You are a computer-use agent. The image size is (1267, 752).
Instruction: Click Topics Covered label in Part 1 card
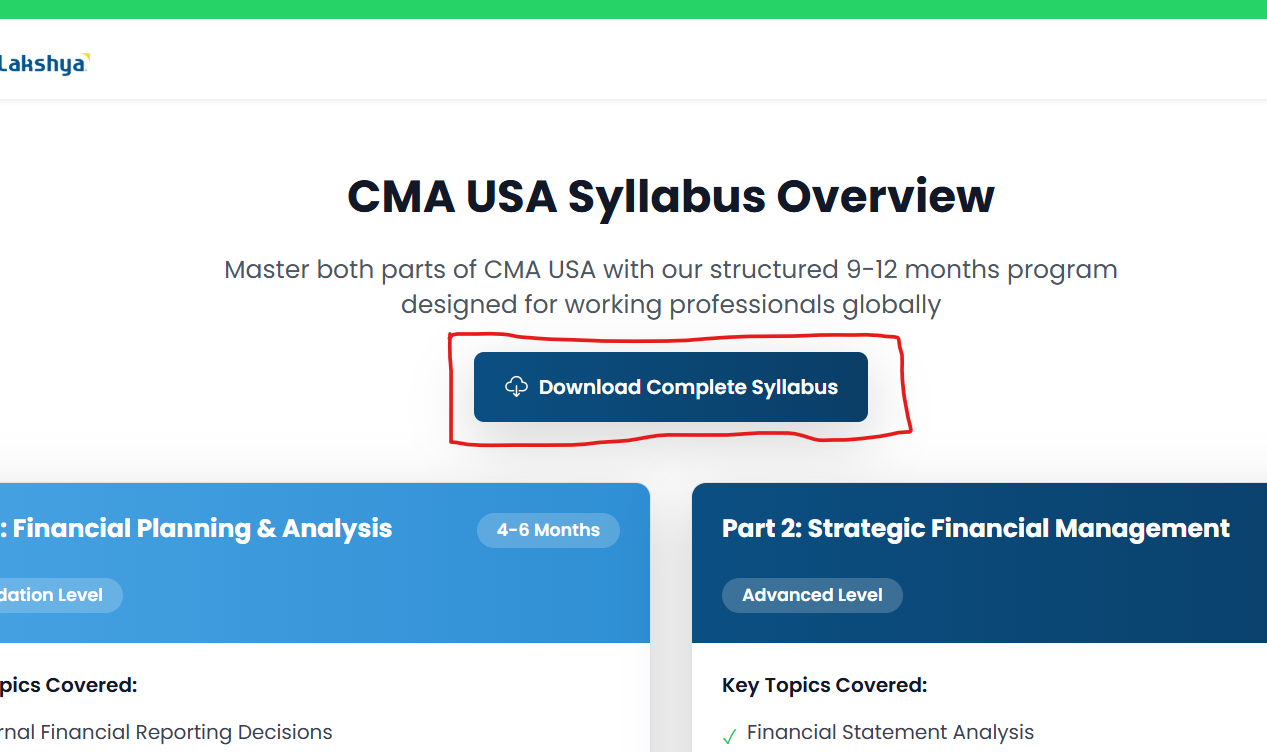(x=68, y=685)
